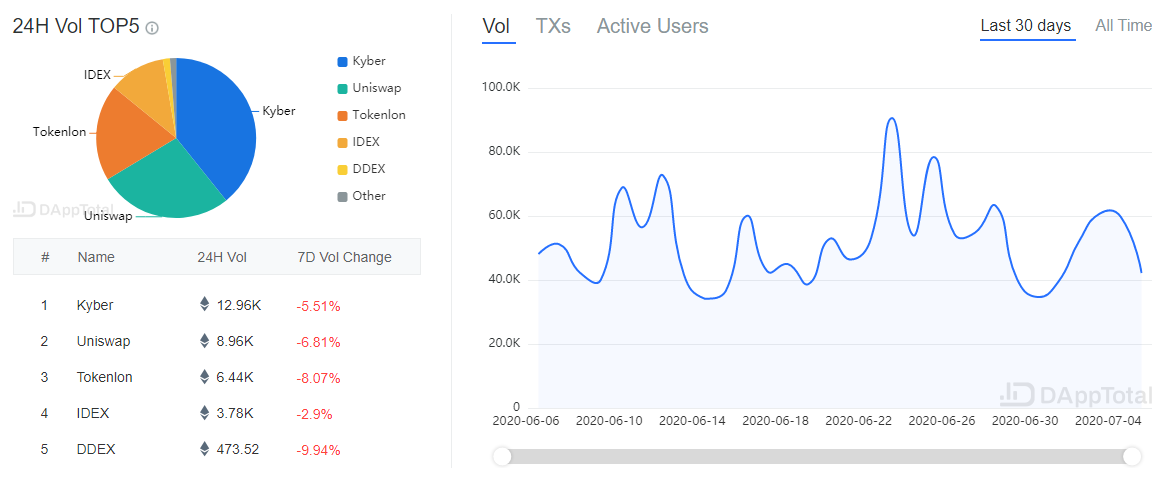Toggle Uniswap legend color swatch

pos(342,89)
